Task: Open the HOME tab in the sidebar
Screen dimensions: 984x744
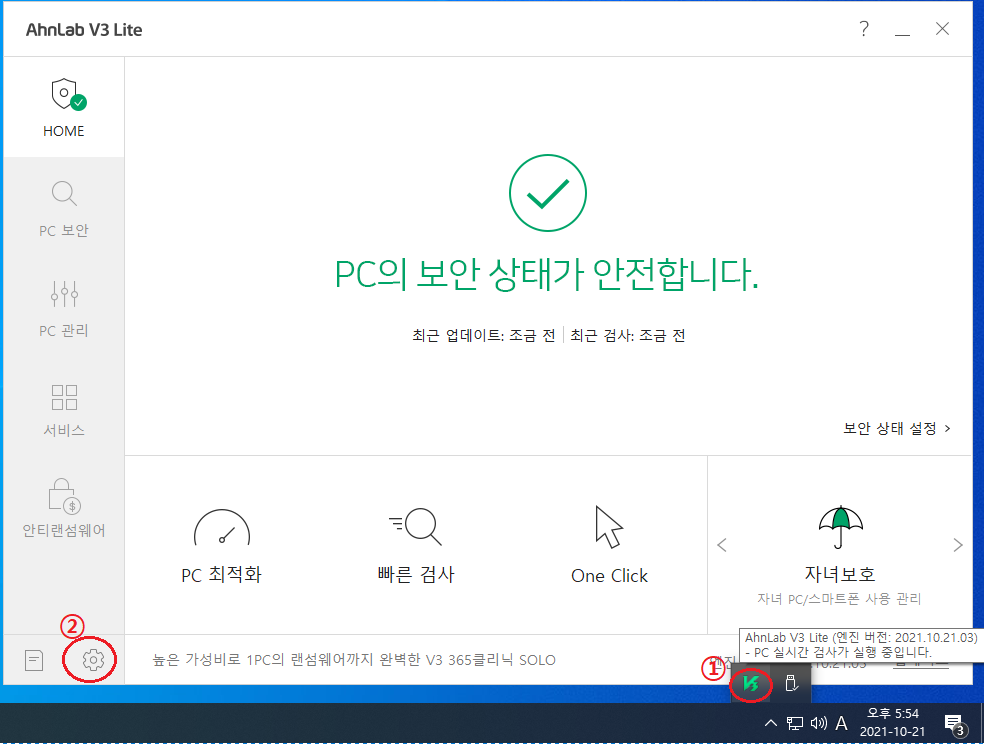Action: pyautogui.click(x=63, y=108)
